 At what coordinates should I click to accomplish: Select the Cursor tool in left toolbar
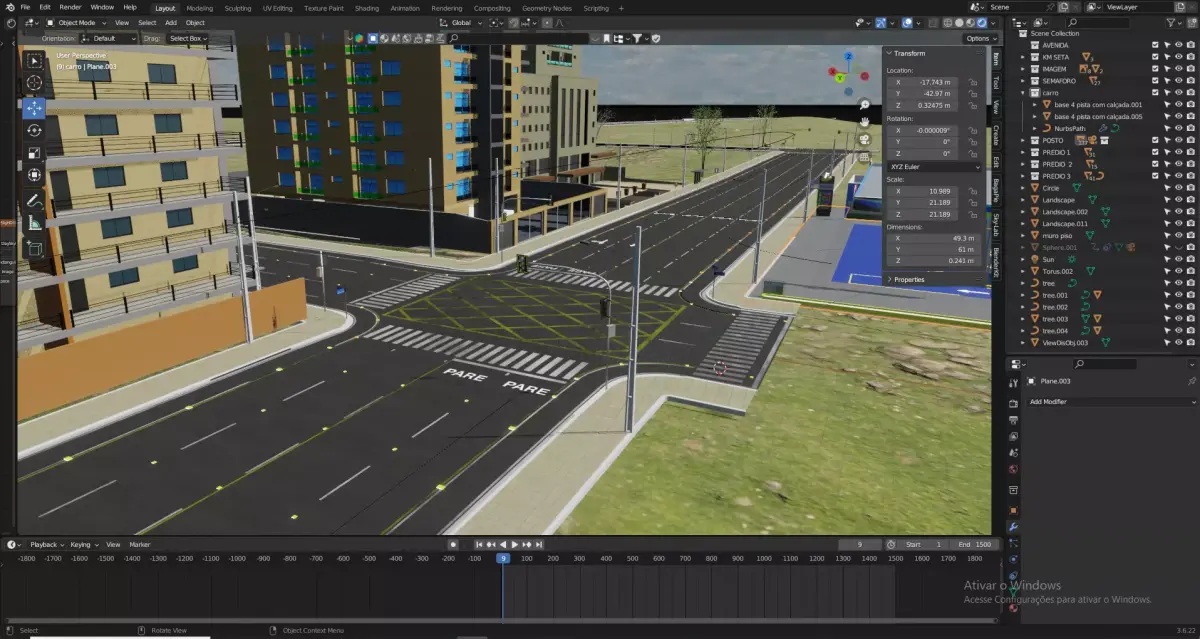point(34,83)
